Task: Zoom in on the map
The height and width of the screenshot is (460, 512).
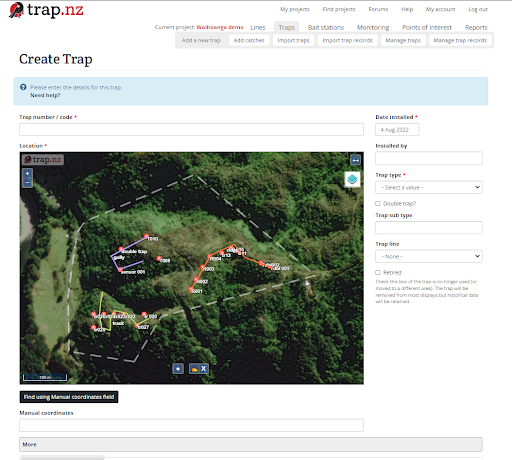Action: coord(27,173)
